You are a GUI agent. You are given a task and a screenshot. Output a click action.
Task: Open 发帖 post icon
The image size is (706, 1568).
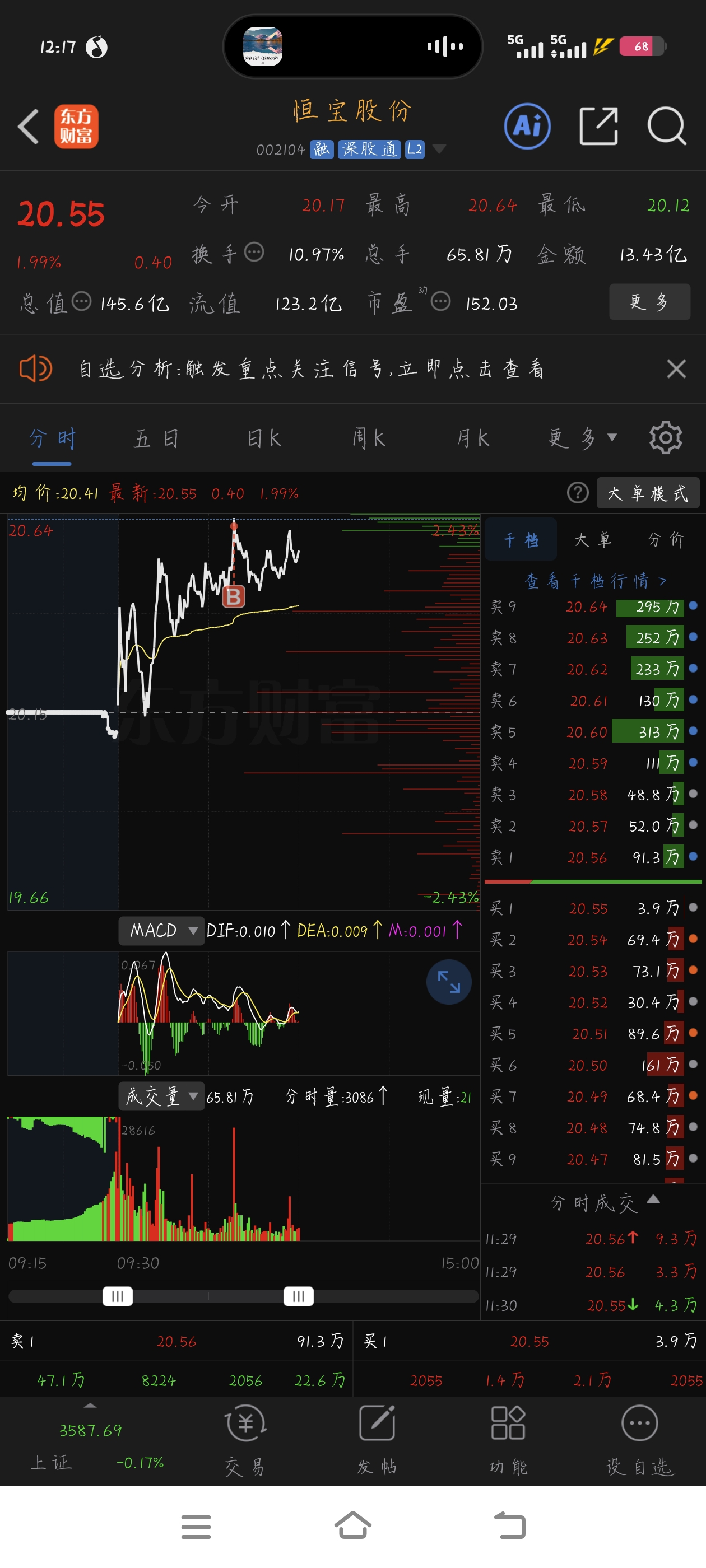[377, 1441]
